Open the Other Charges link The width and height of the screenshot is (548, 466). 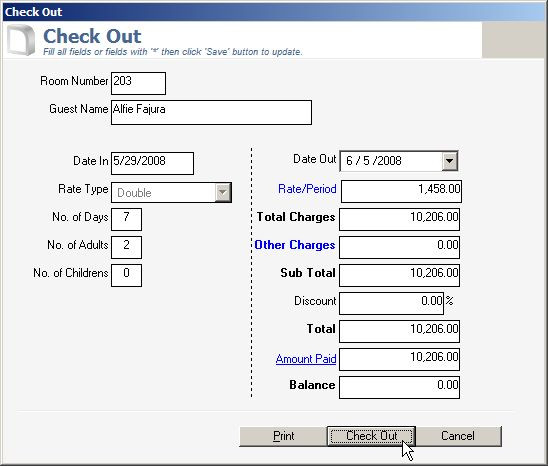295,245
